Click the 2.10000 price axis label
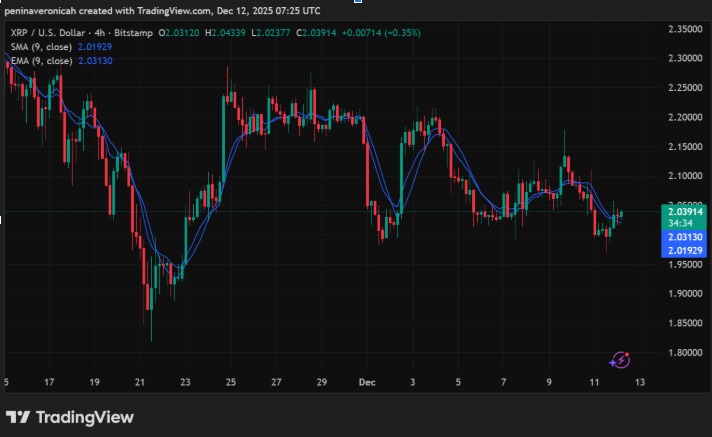 click(x=685, y=176)
